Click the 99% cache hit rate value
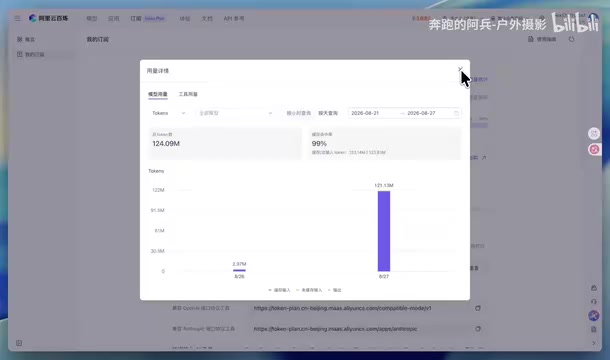This screenshot has height=360, width=610. click(x=319, y=144)
